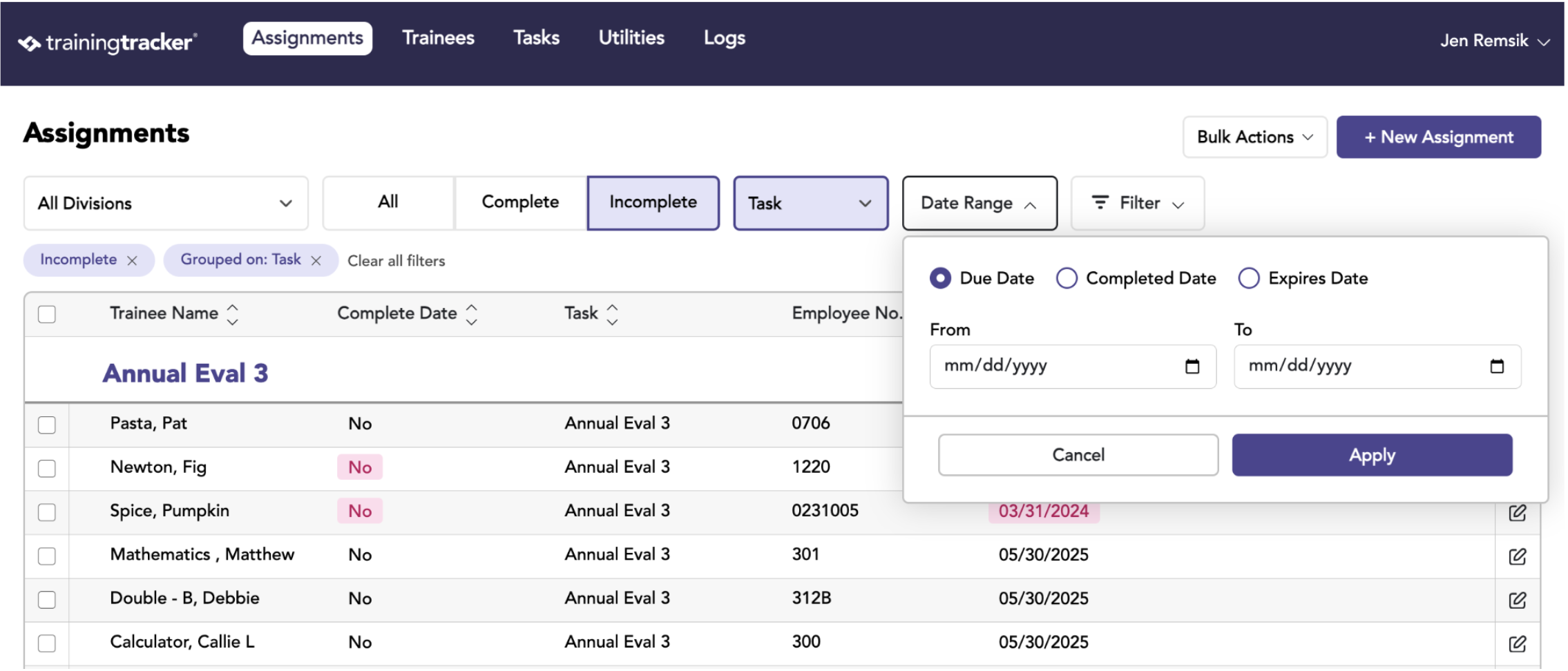Check the box for Pasta, Pat
The width and height of the screenshot is (1568, 671).
[47, 425]
